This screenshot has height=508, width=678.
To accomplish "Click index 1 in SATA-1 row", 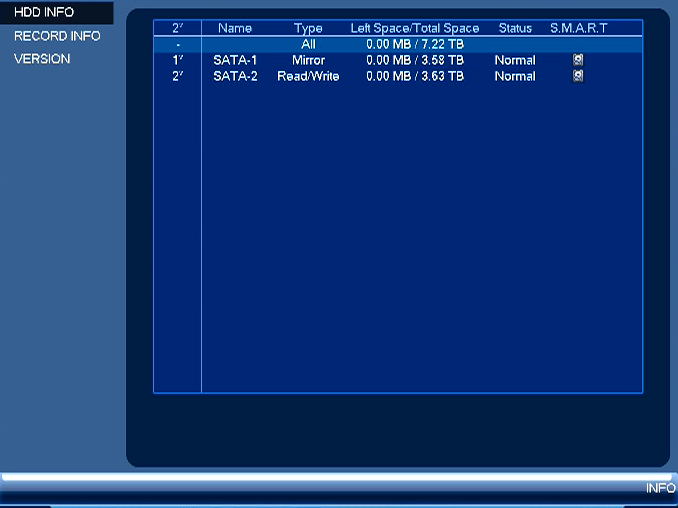I will pyautogui.click(x=177, y=60).
